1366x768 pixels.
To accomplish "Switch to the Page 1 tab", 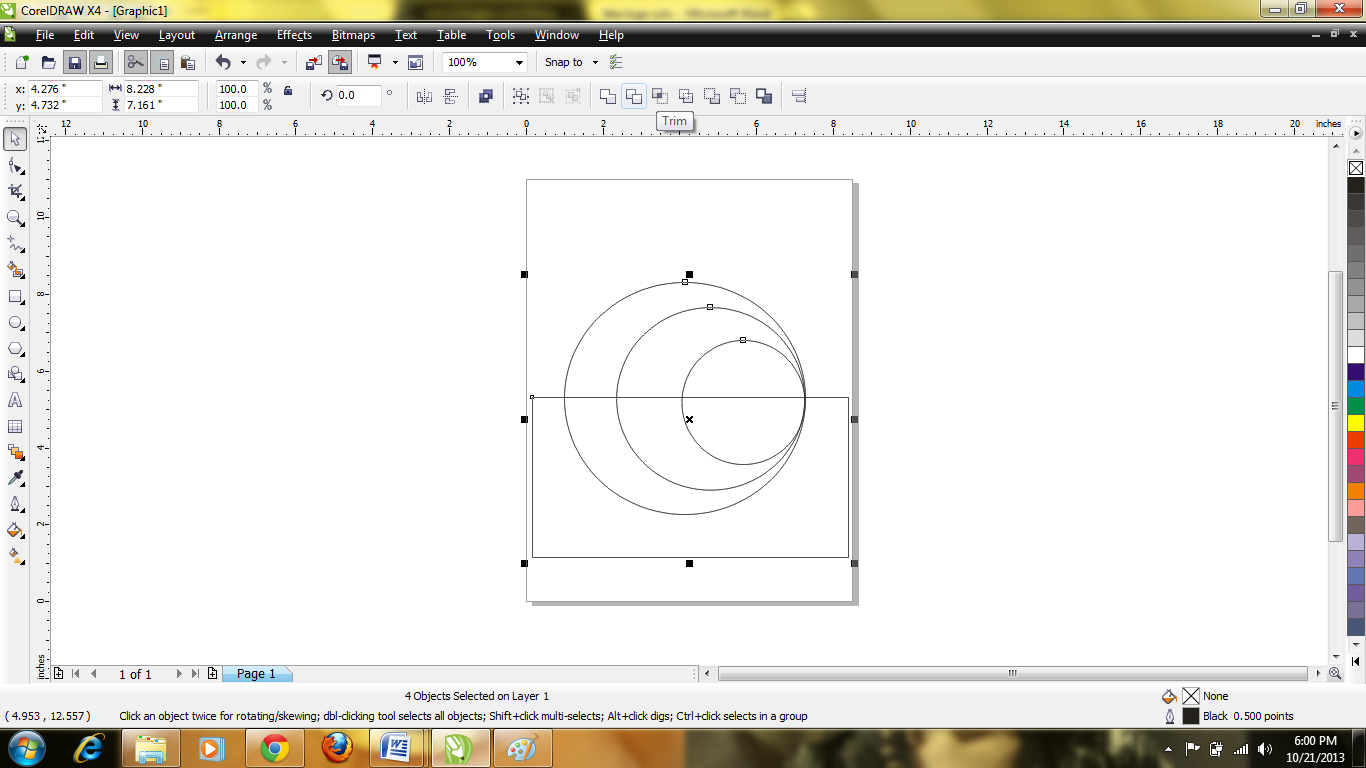I will point(256,674).
